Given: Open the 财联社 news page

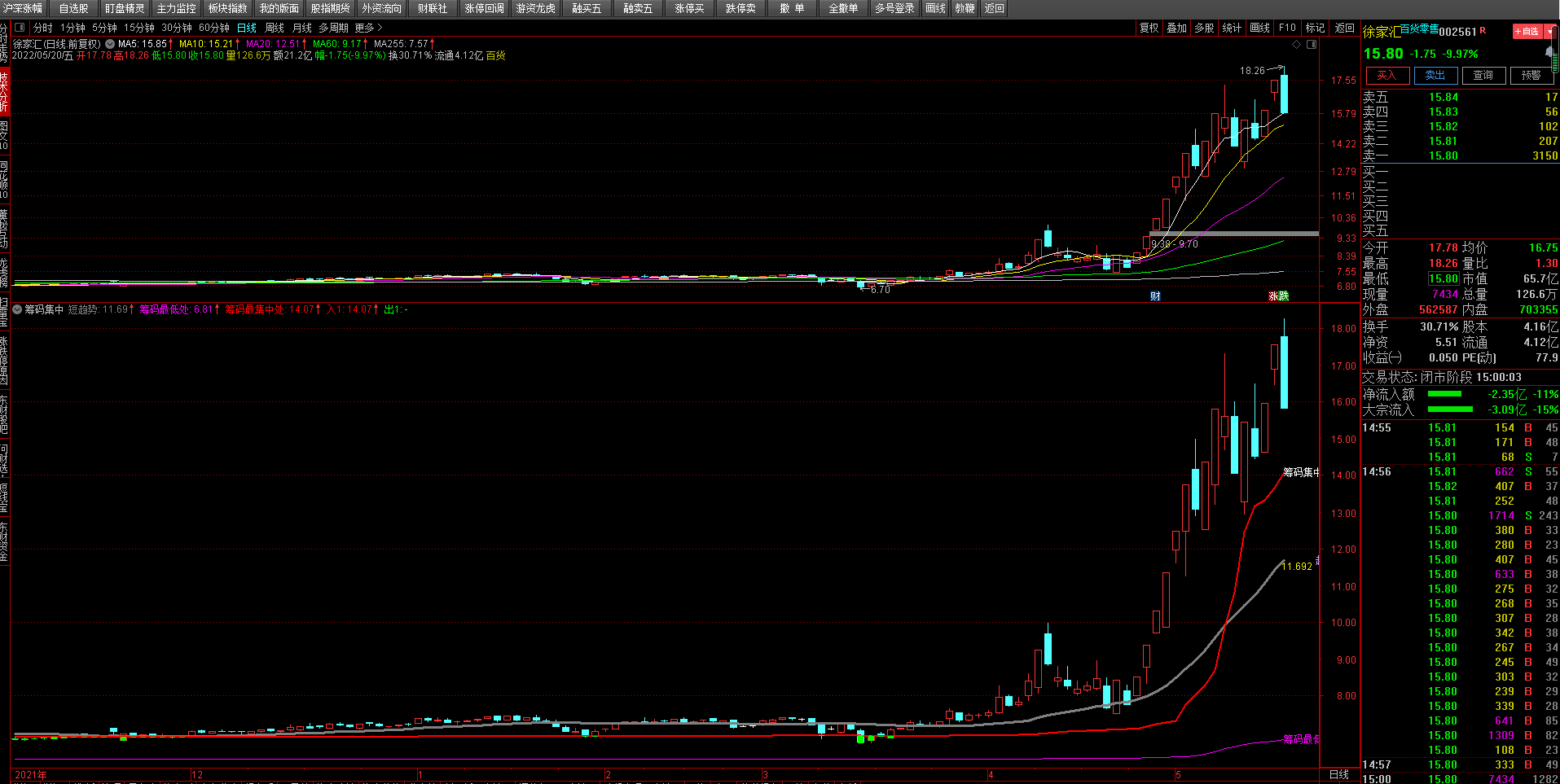Looking at the screenshot, I should 433,8.
